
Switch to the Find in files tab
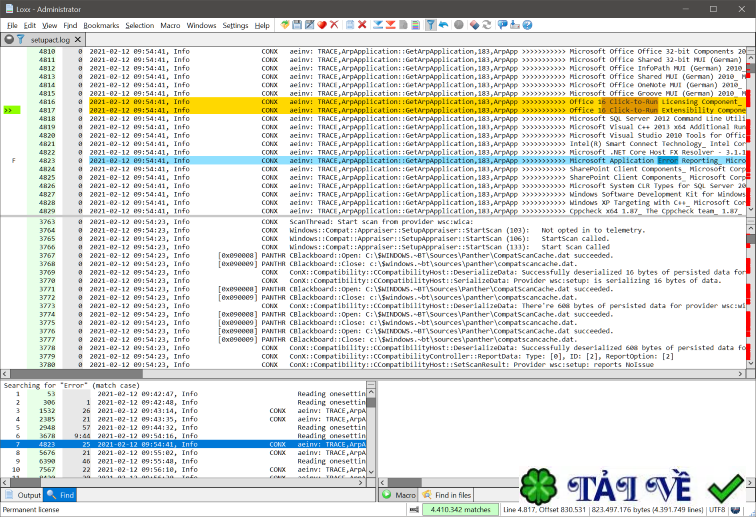(445, 494)
